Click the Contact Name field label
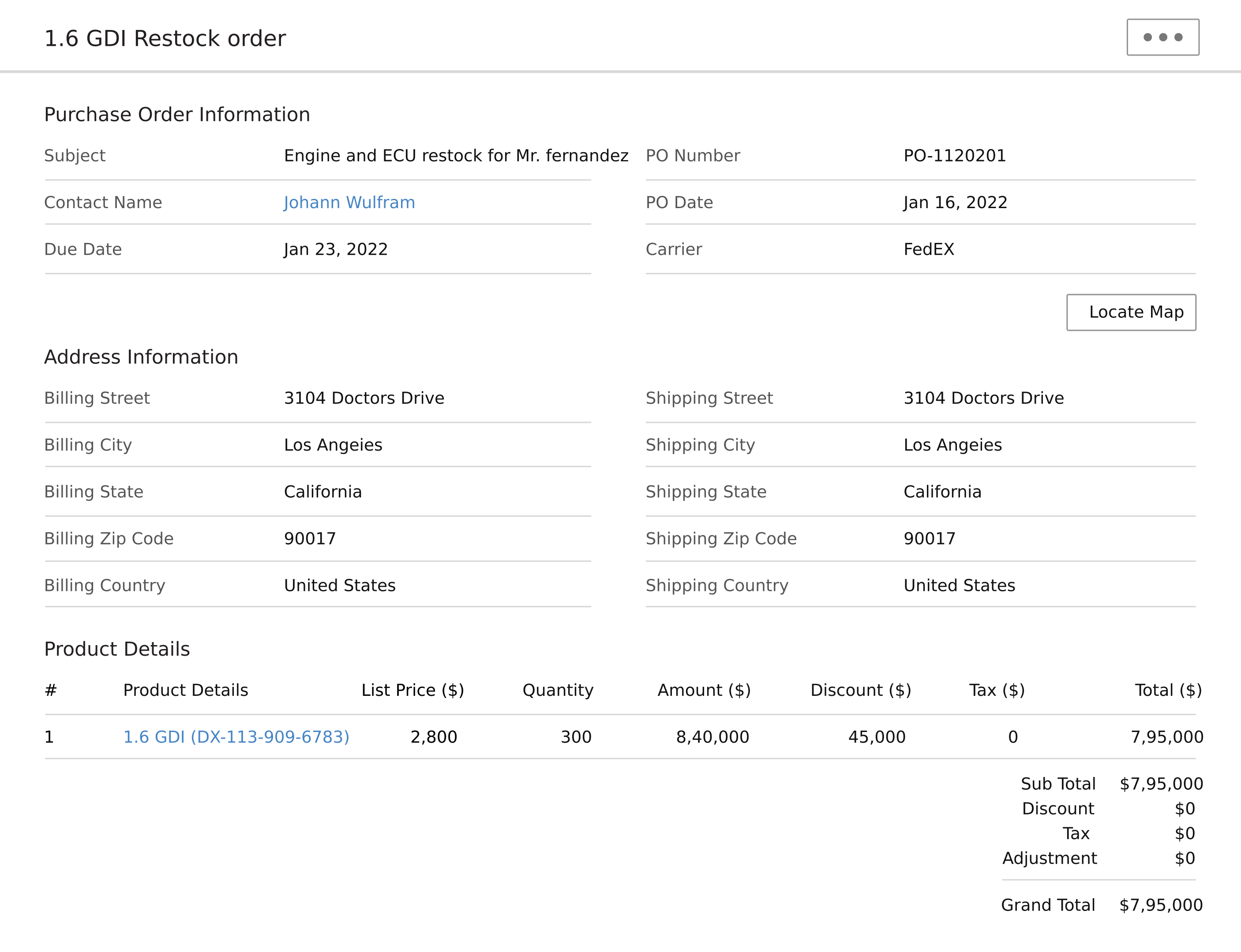The height and width of the screenshot is (952, 1241). click(x=103, y=202)
